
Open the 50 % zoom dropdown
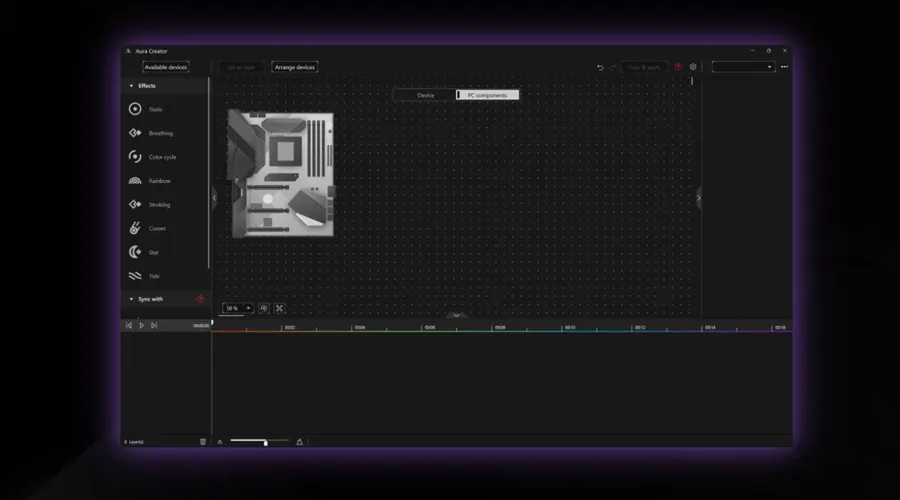(237, 308)
